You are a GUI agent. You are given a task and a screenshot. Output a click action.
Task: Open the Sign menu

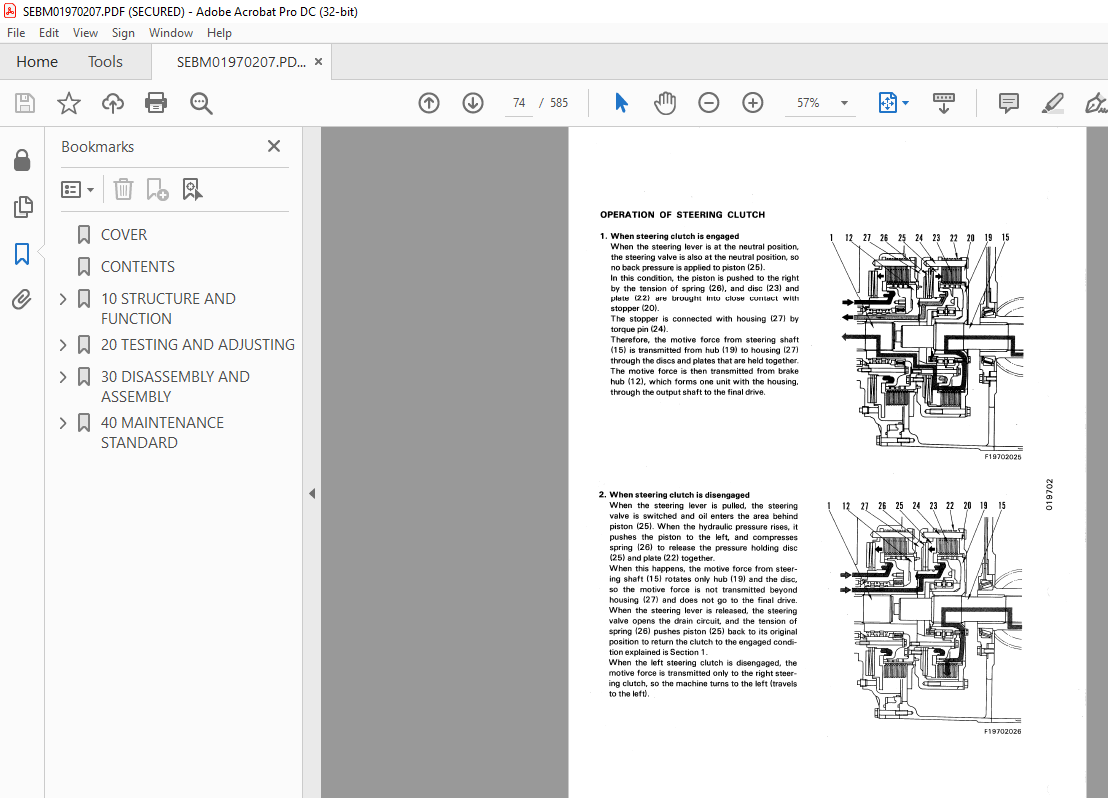pos(123,33)
